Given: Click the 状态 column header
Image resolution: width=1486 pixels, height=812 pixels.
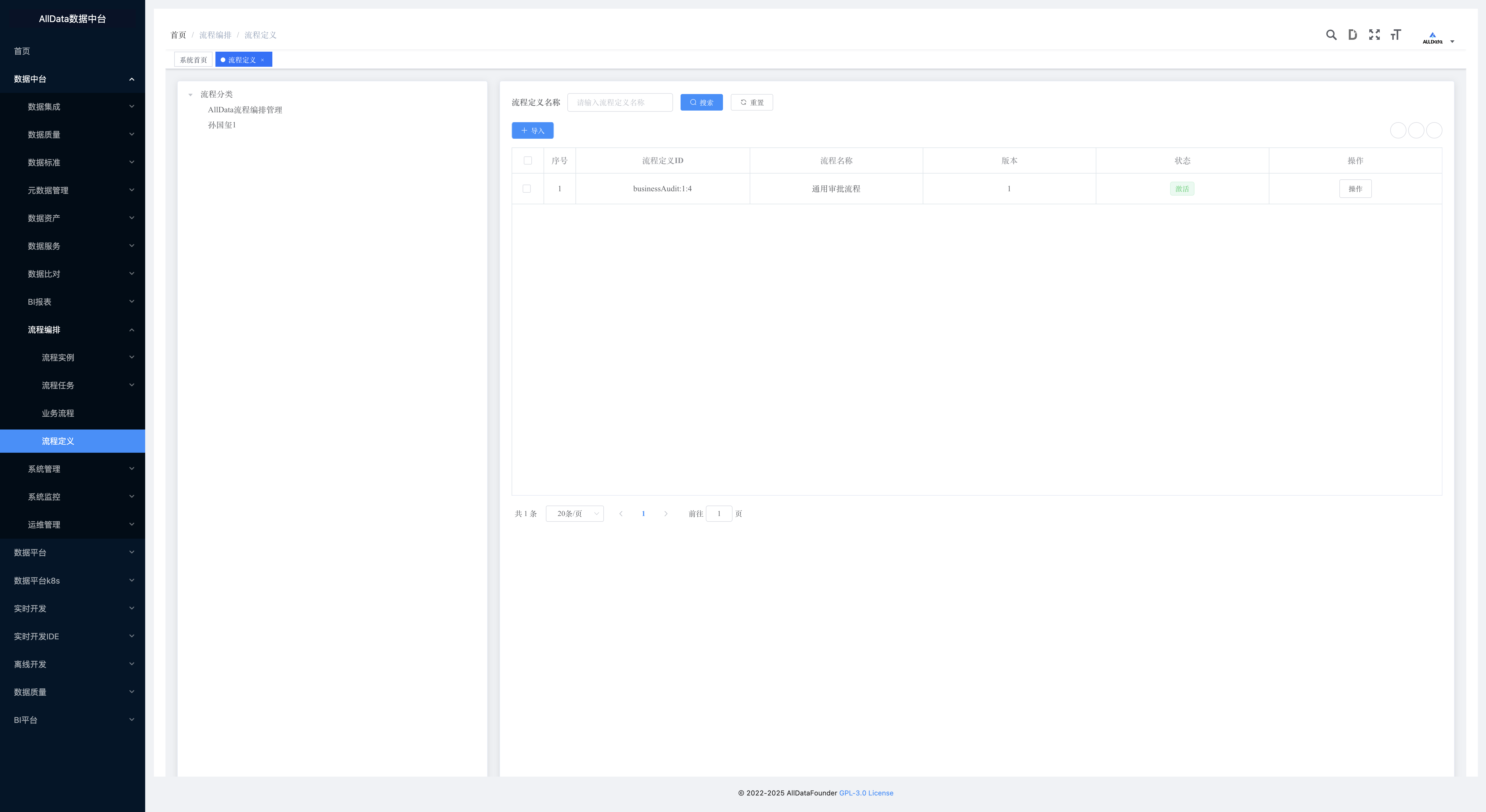Looking at the screenshot, I should [1182, 161].
